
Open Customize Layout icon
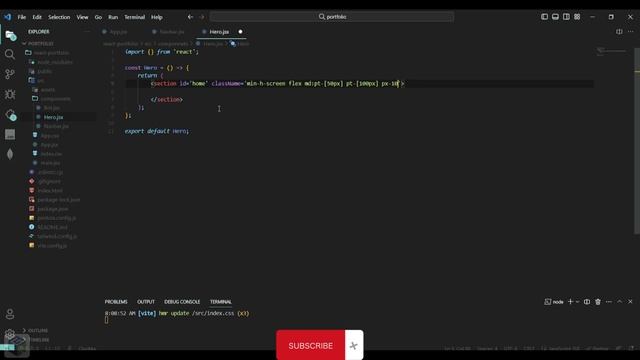(577, 17)
